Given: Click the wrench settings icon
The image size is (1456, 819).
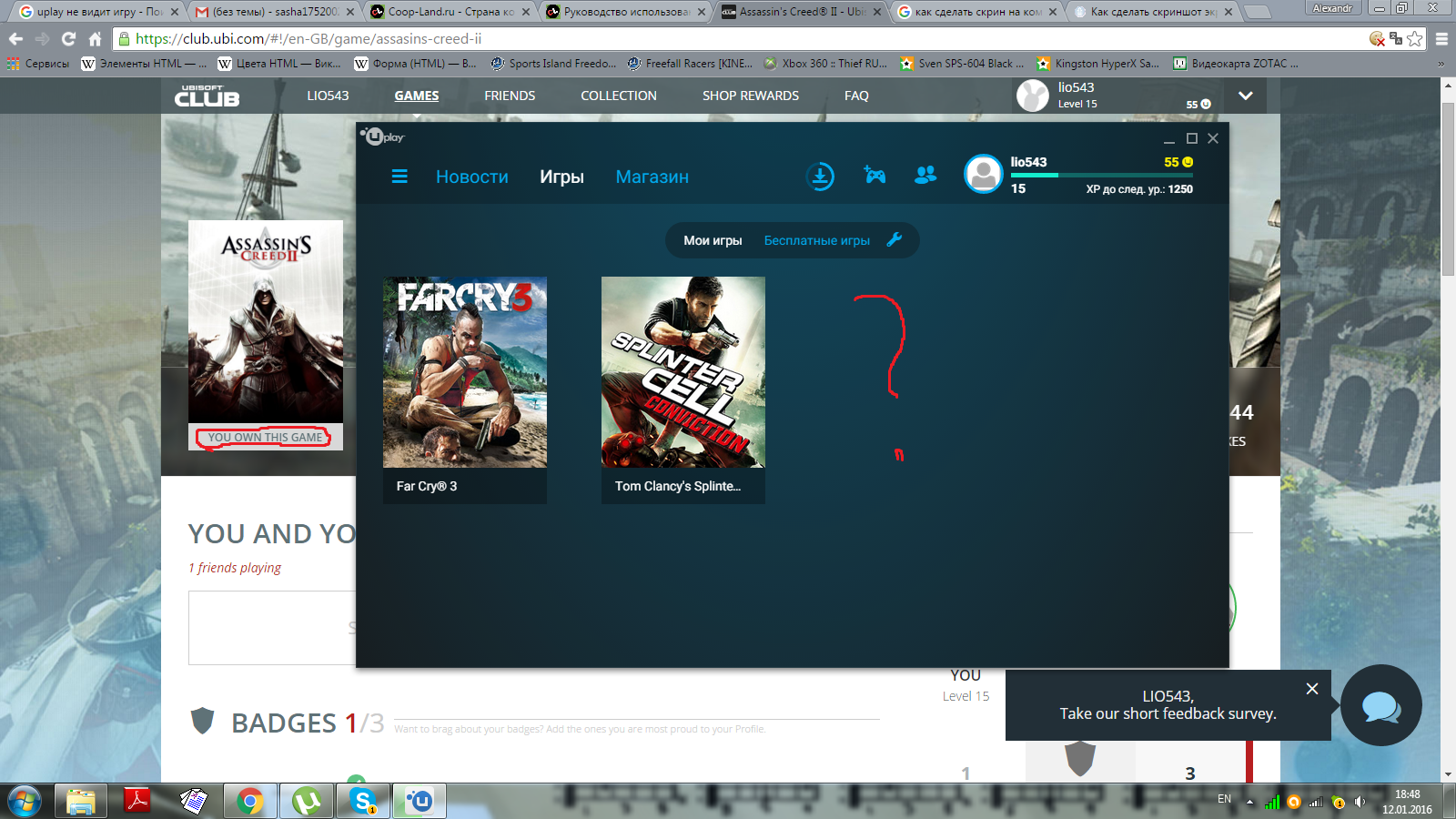Looking at the screenshot, I should click(895, 239).
